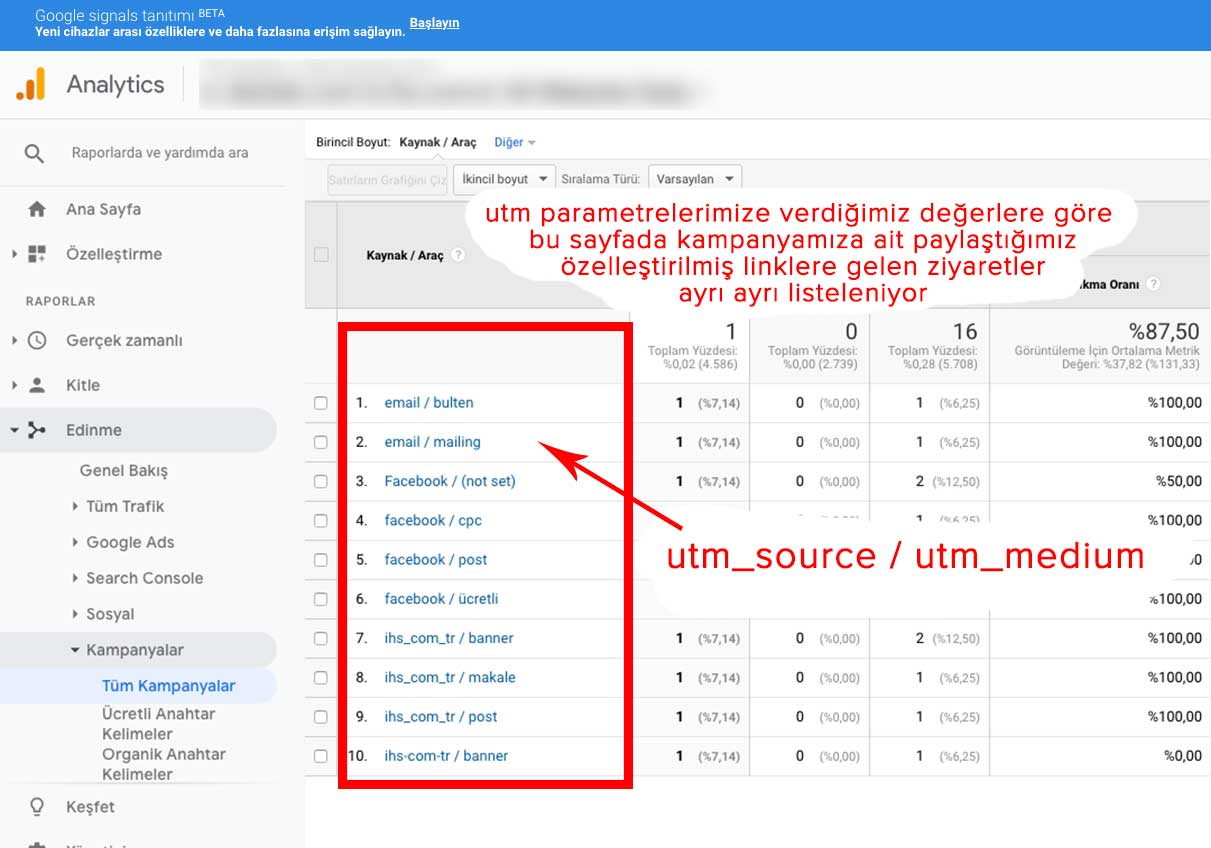Image resolution: width=1211 pixels, height=848 pixels.
Task: Sort by the Kaynak / Araç column header
Action: tap(405, 255)
